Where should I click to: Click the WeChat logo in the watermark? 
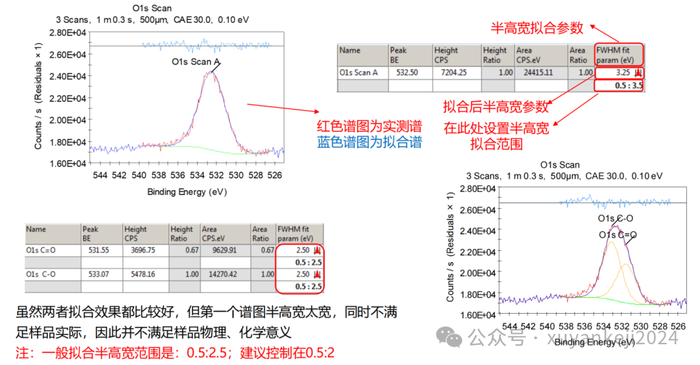(x=449, y=336)
